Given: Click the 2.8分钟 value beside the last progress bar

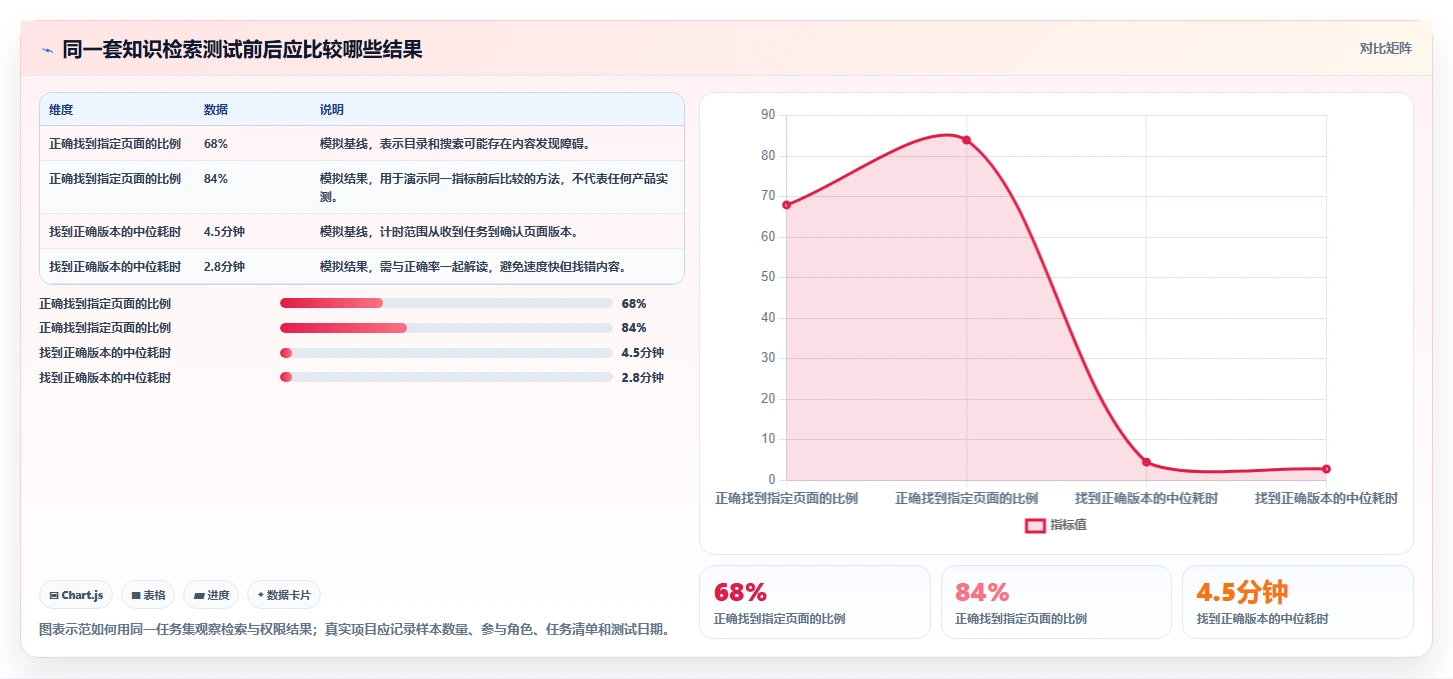Looking at the screenshot, I should [642, 377].
